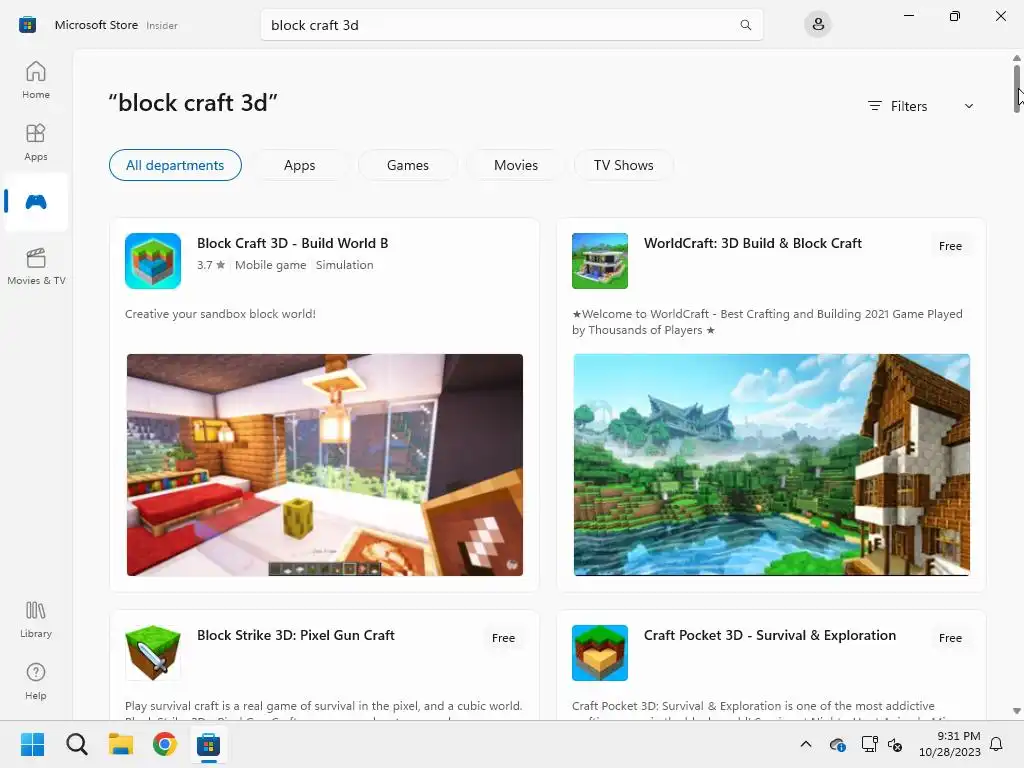Open Block Craft 3D - Build World B title
The image size is (1024, 768).
point(293,243)
